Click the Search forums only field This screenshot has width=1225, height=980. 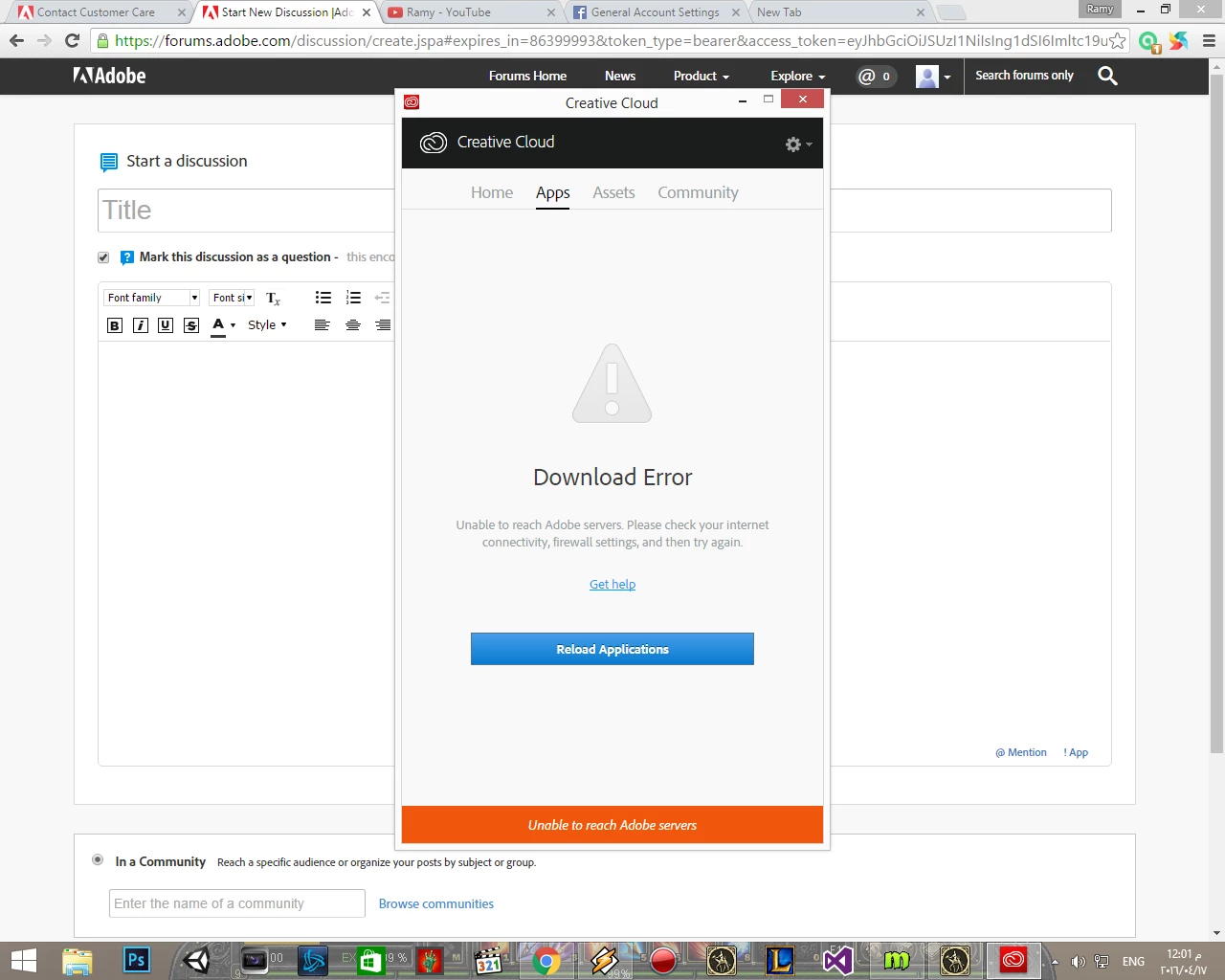pos(1024,76)
